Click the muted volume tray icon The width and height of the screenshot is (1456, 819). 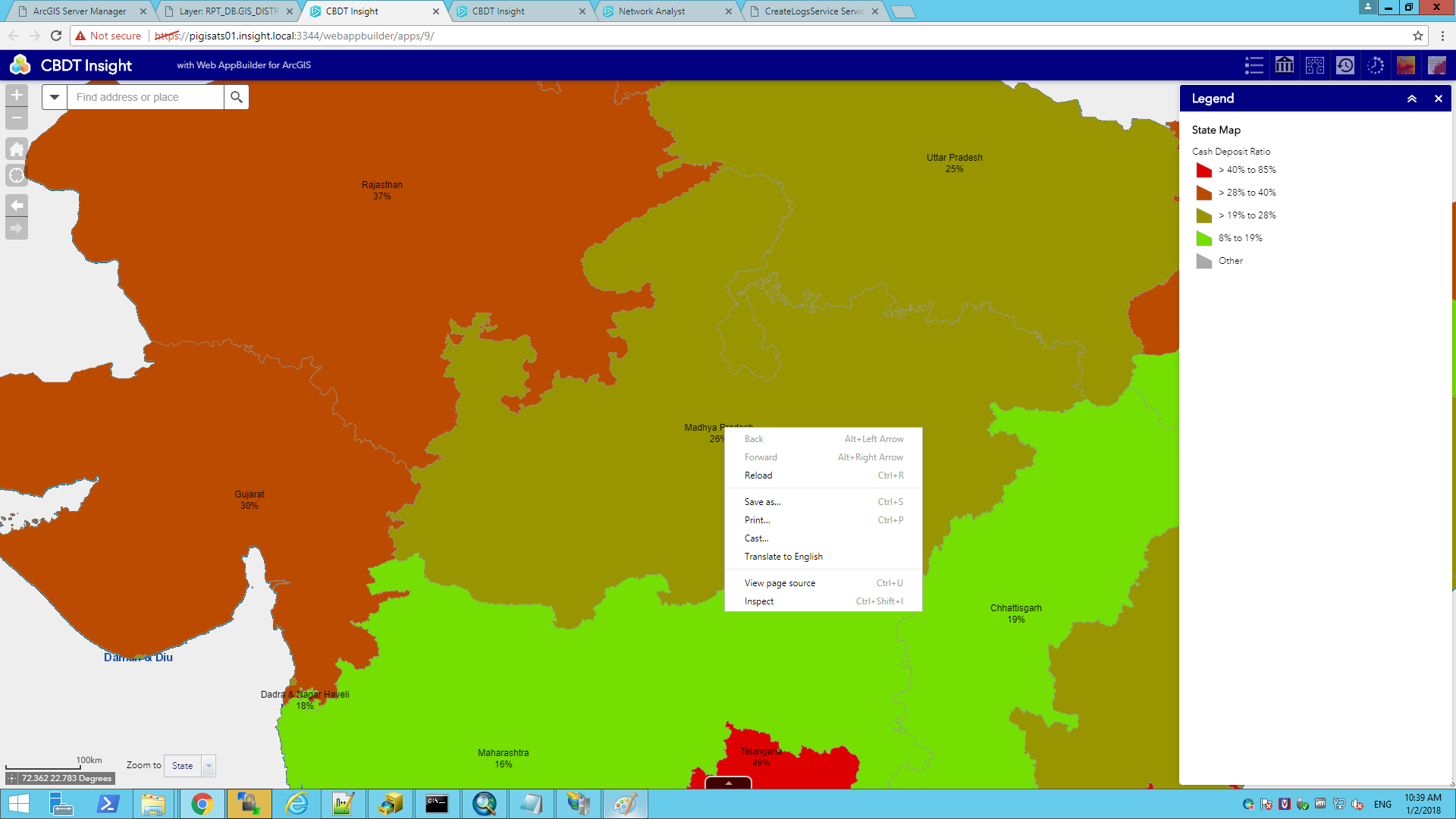pyautogui.click(x=1357, y=805)
